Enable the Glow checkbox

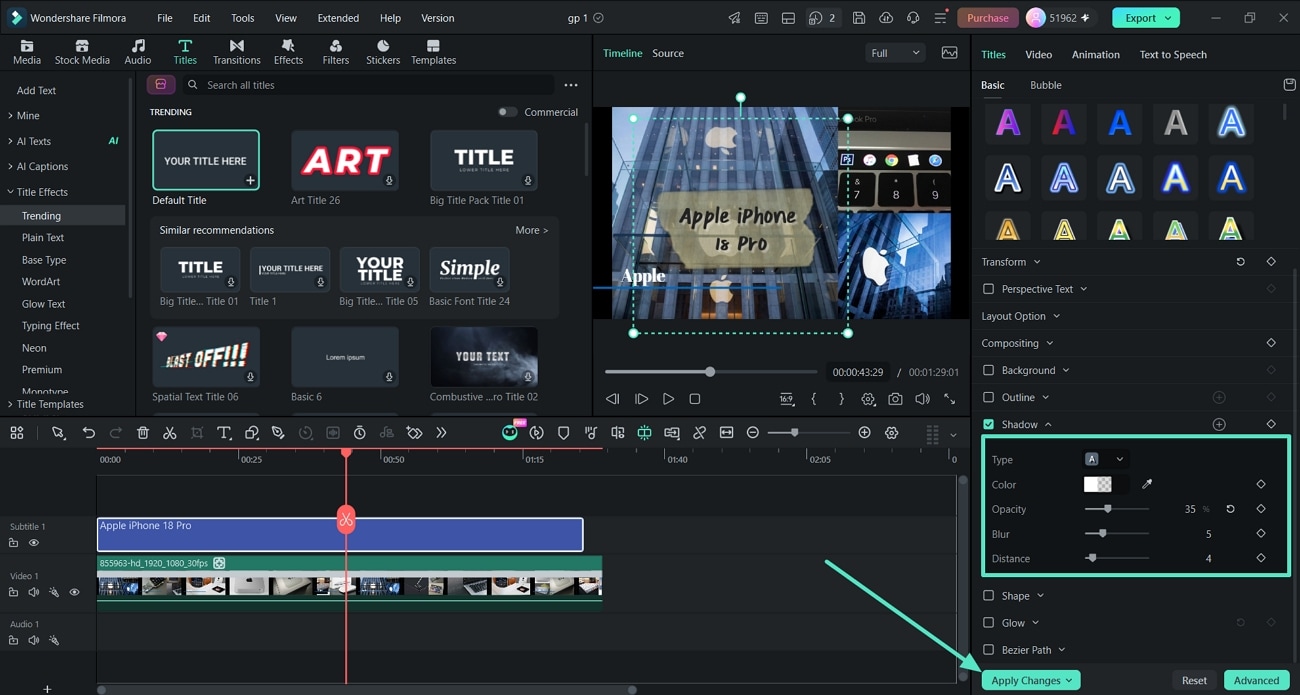pos(989,623)
